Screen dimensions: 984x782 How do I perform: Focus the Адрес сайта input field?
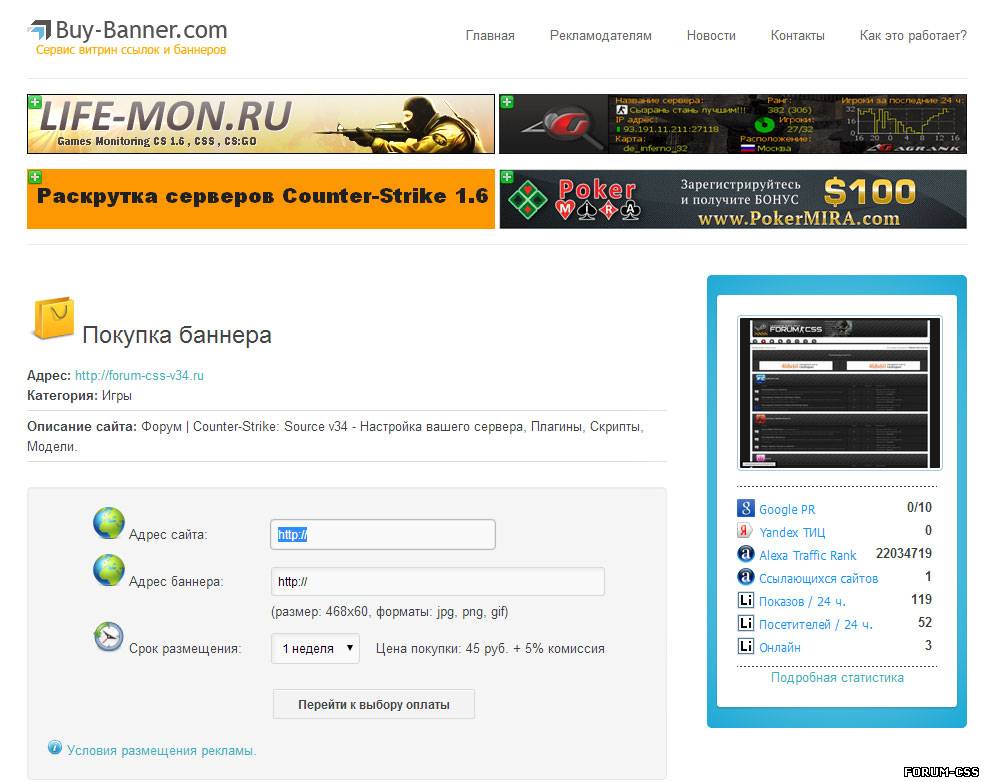coord(383,535)
